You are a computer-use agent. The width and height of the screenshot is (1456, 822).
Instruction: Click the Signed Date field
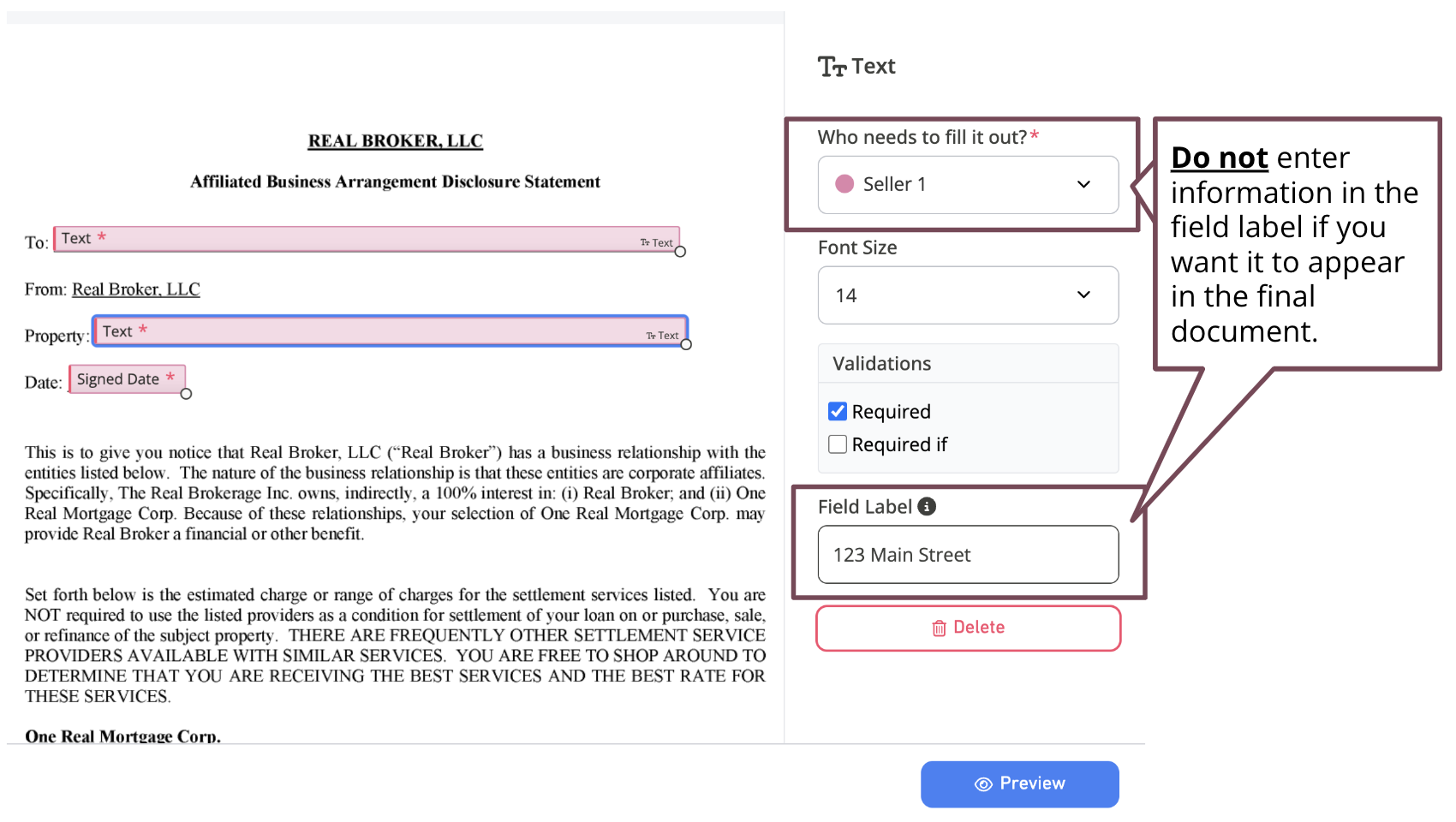tap(124, 378)
